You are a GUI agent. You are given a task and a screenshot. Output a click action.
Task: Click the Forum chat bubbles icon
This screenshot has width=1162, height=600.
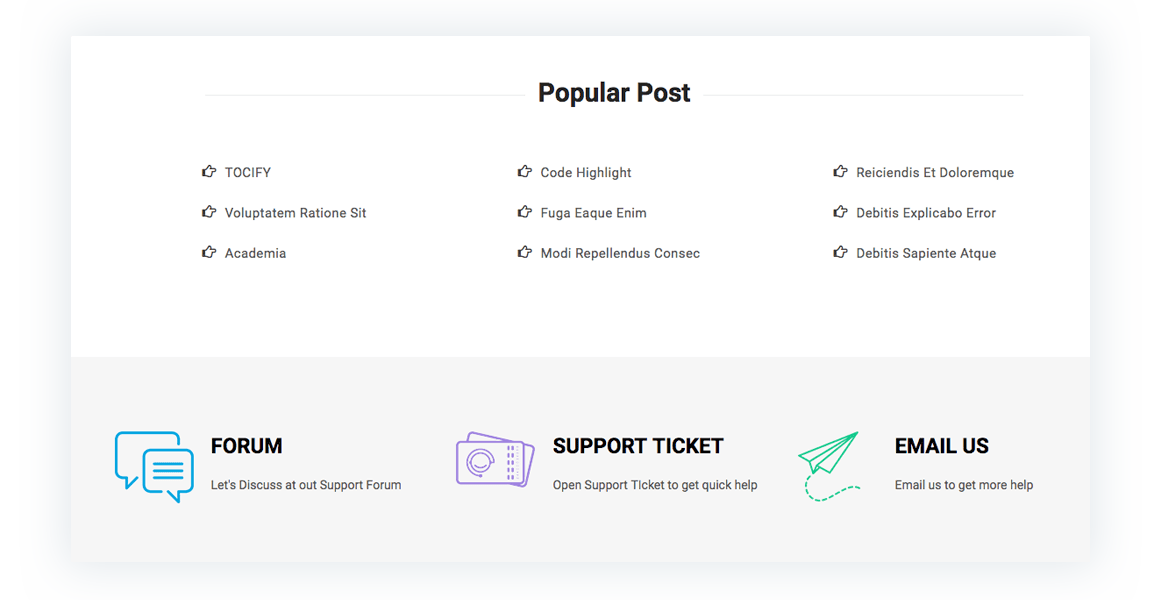[154, 467]
